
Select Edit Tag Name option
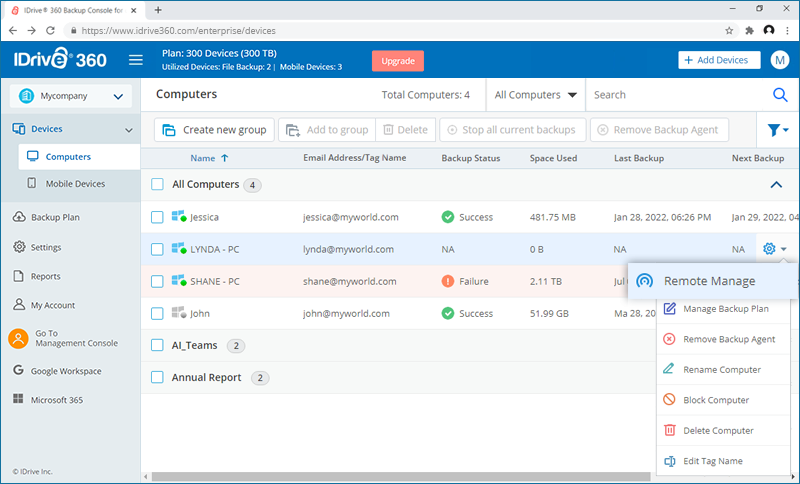(723, 461)
